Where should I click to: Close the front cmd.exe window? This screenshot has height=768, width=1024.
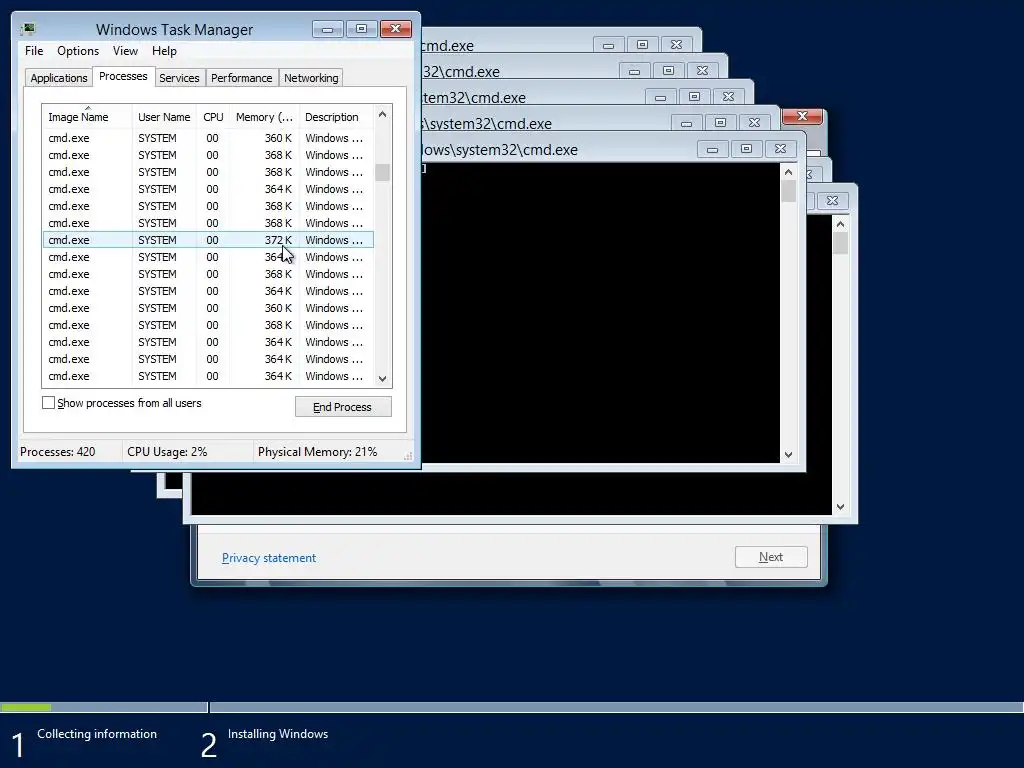pos(780,150)
